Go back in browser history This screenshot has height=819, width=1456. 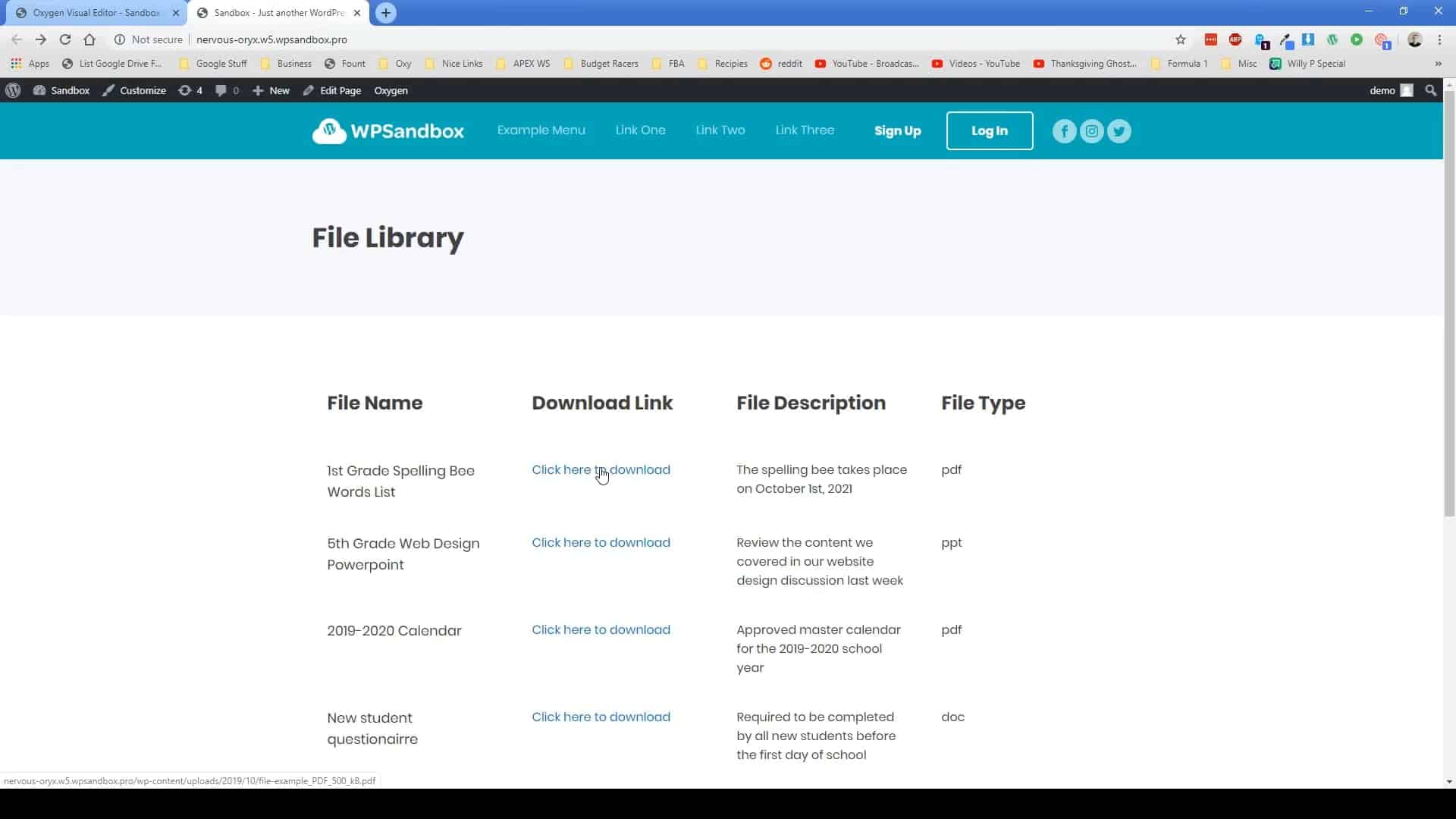point(17,39)
